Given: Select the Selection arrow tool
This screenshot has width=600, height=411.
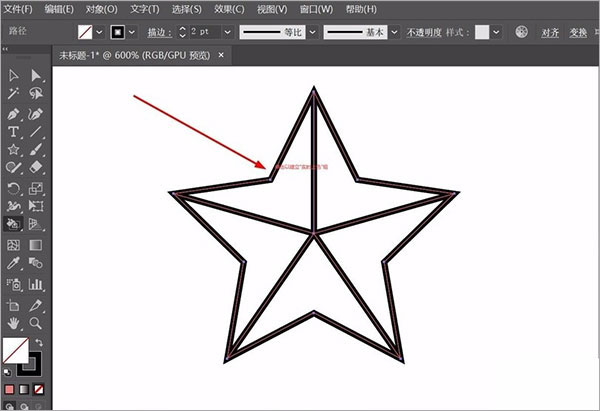Looking at the screenshot, I should tap(14, 75).
